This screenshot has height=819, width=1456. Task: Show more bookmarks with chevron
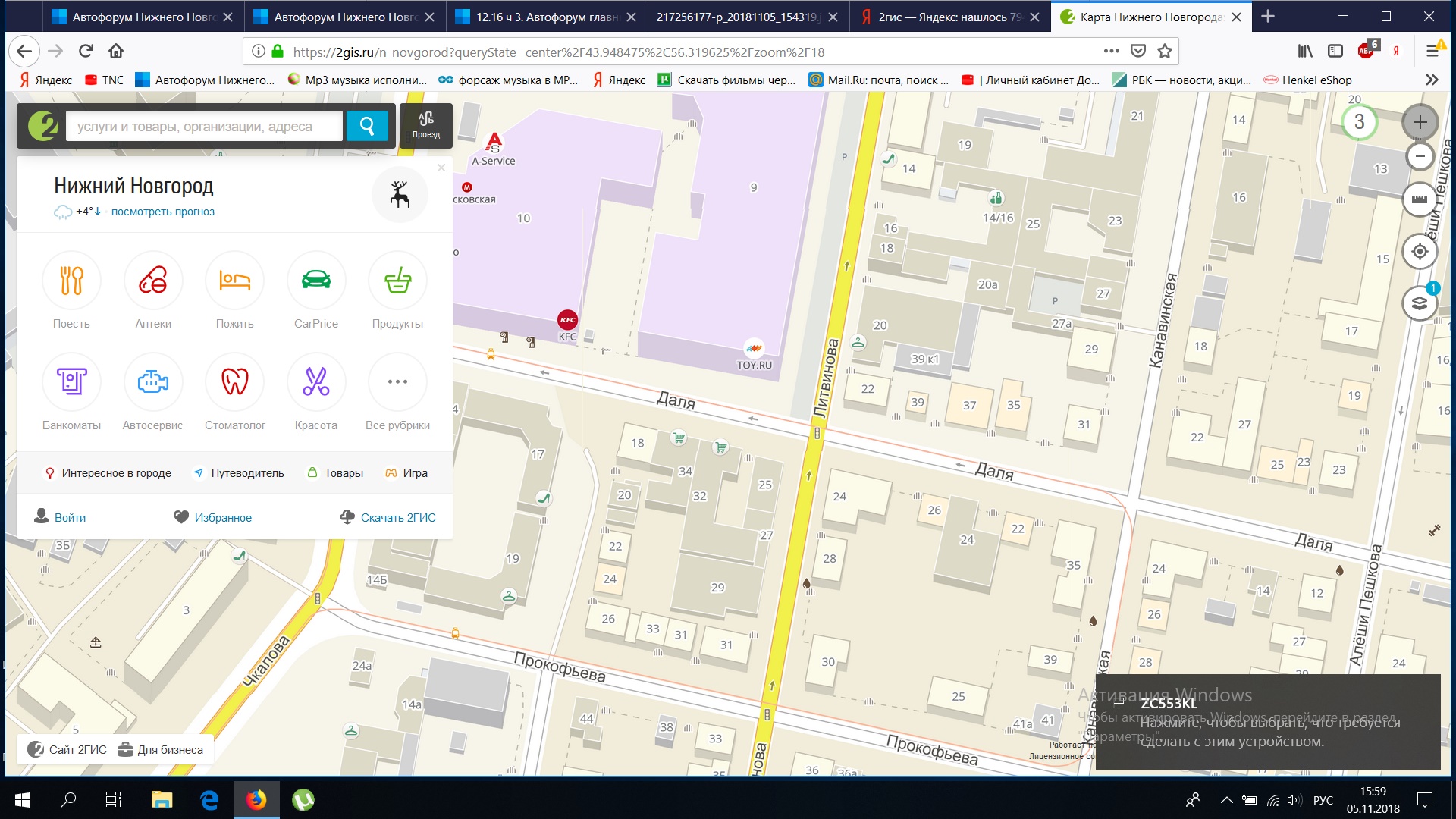click(1432, 80)
